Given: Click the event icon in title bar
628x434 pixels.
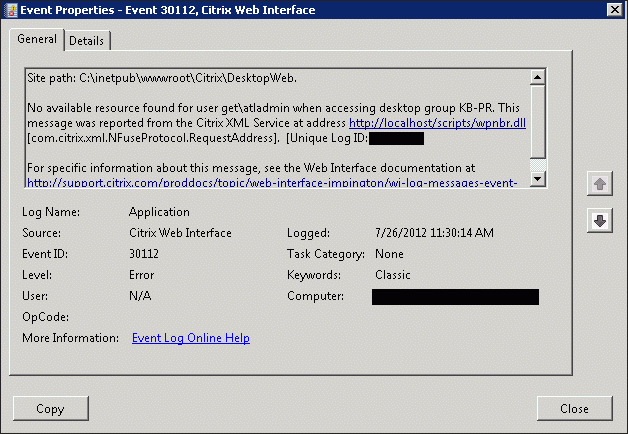Looking at the screenshot, I should [12, 10].
